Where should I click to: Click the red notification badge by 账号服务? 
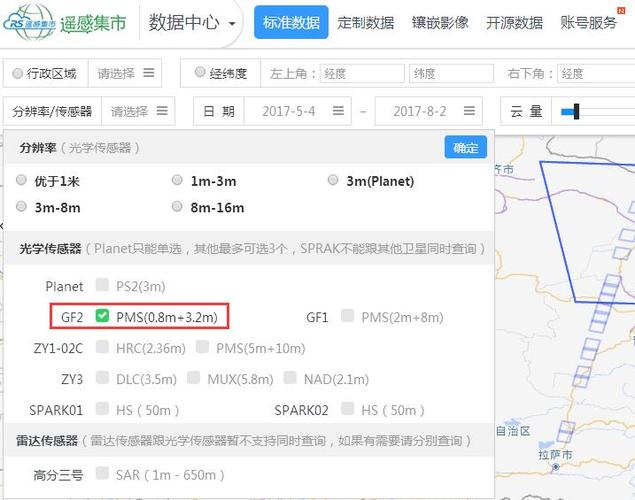(621, 11)
